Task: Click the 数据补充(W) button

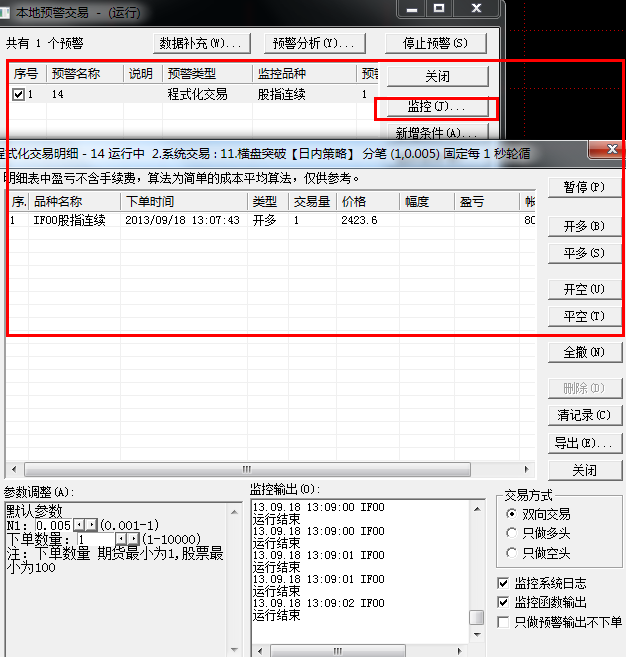Action: (202, 44)
